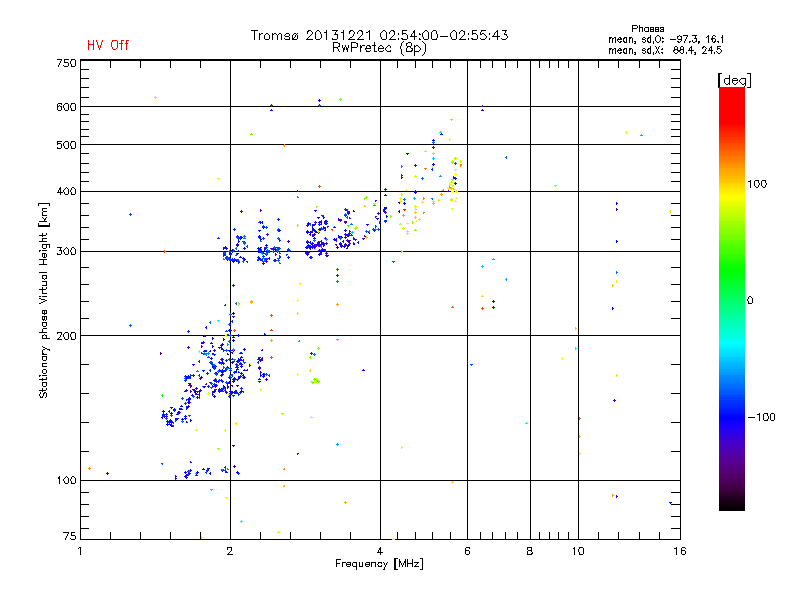
Task: Click the x-axis tick label '2'
Action: click(230, 551)
